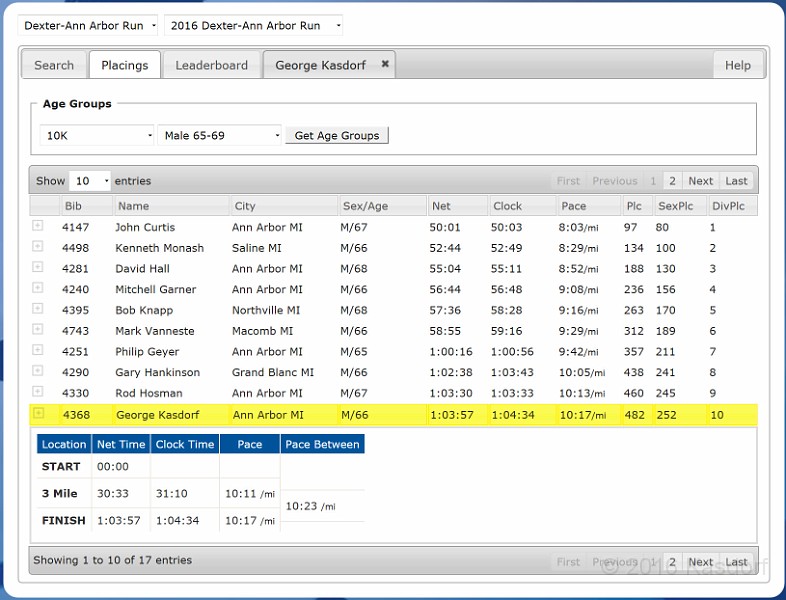Open the 10K distance dropdown
Image resolution: width=786 pixels, height=600 pixels.
(97, 135)
